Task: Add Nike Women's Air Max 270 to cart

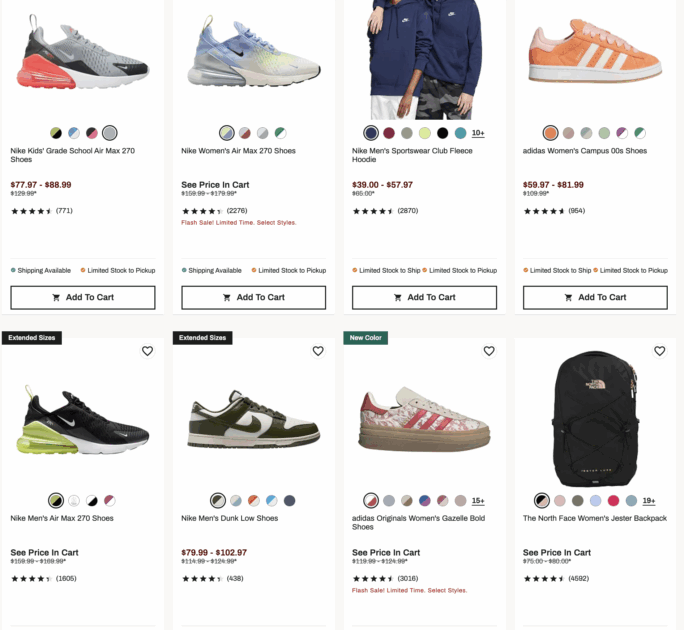Action: (254, 297)
